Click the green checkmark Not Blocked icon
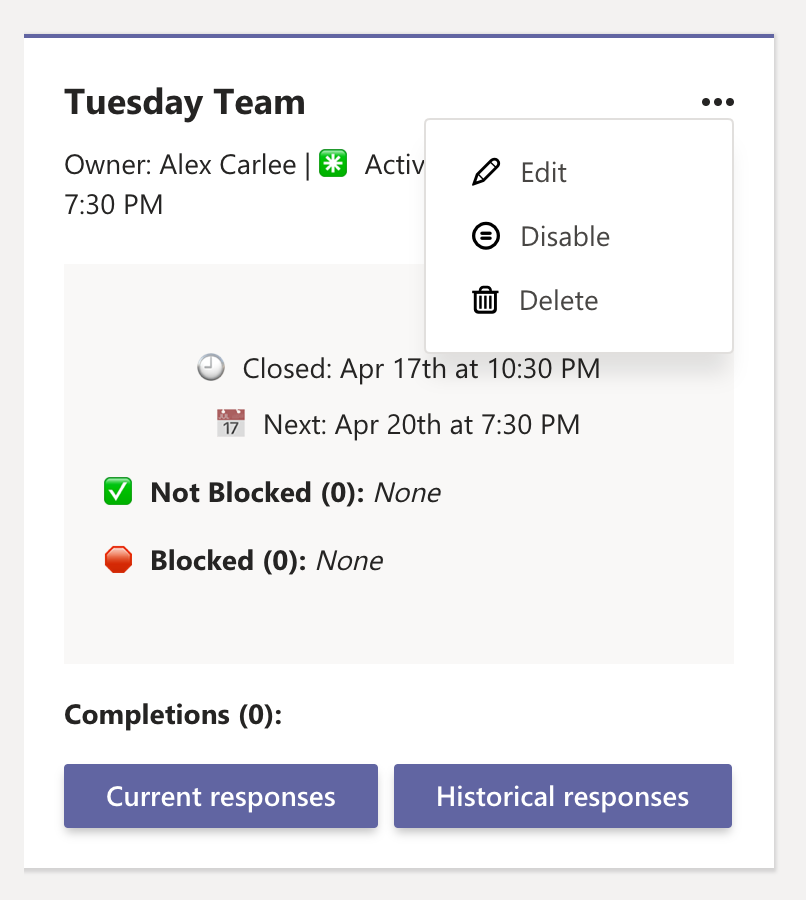This screenshot has width=806, height=900. pos(118,491)
